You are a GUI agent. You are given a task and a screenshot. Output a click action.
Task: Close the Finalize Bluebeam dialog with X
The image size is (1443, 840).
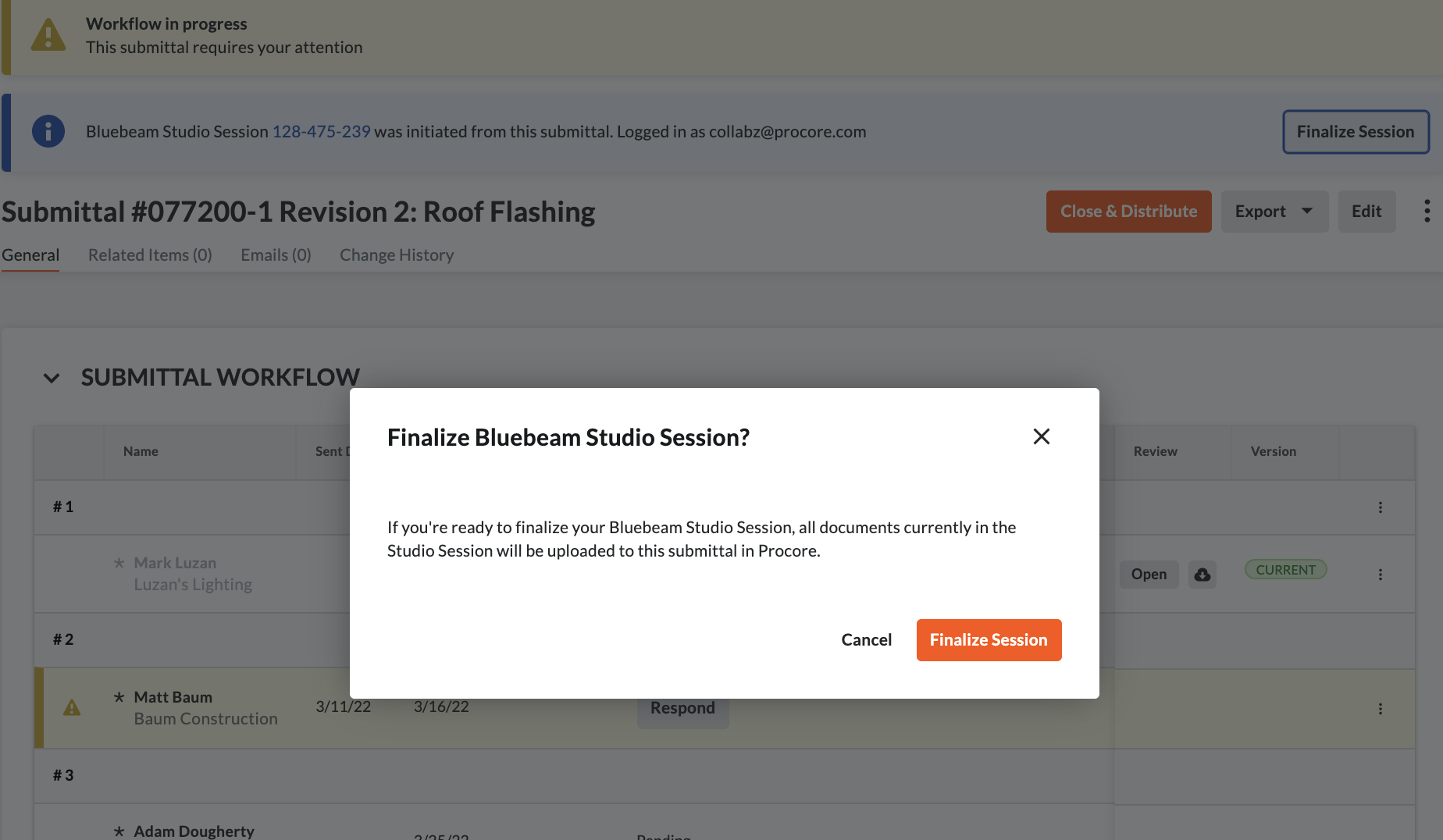click(x=1041, y=436)
